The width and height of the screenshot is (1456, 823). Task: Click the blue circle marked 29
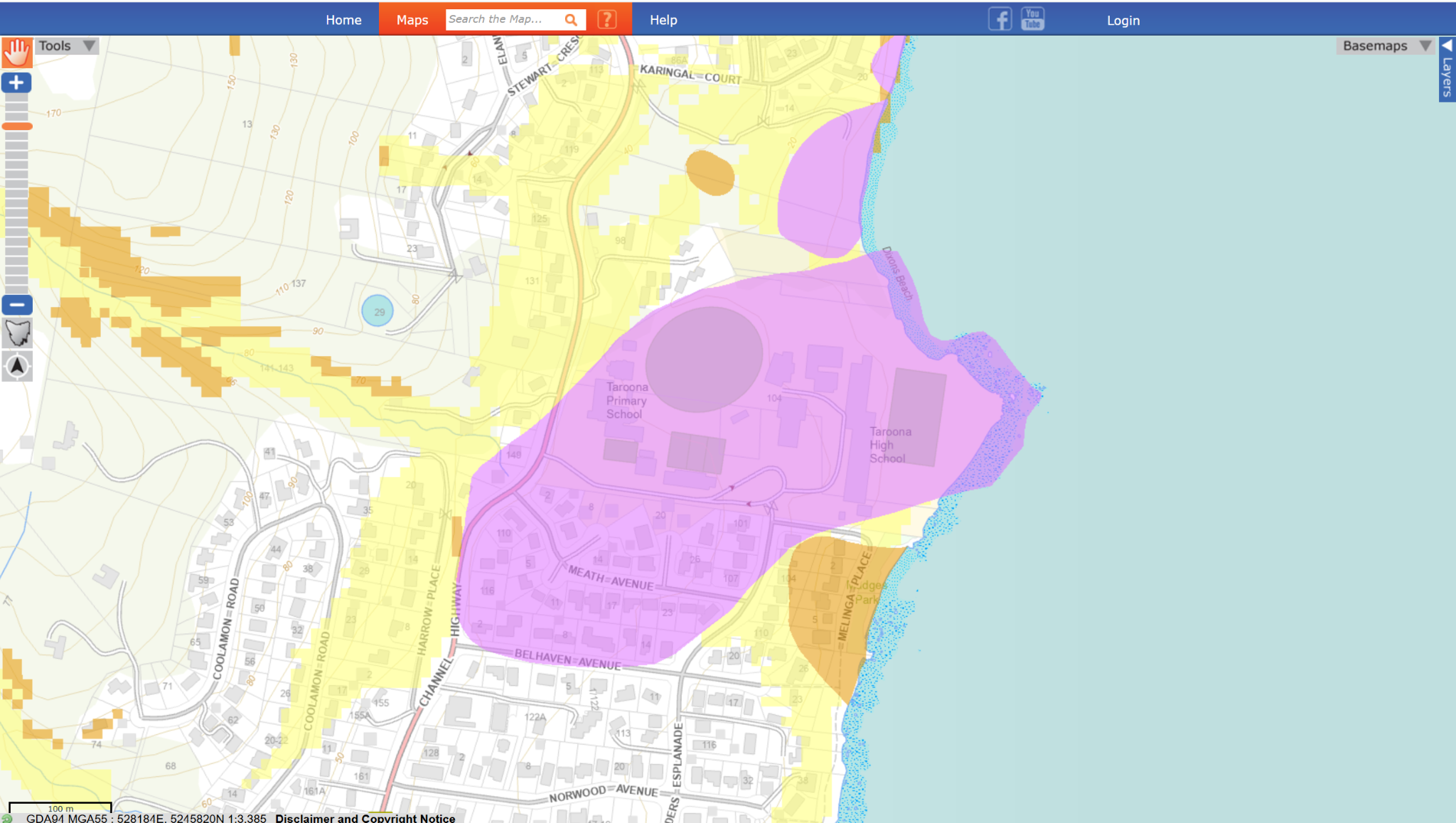pos(378,311)
